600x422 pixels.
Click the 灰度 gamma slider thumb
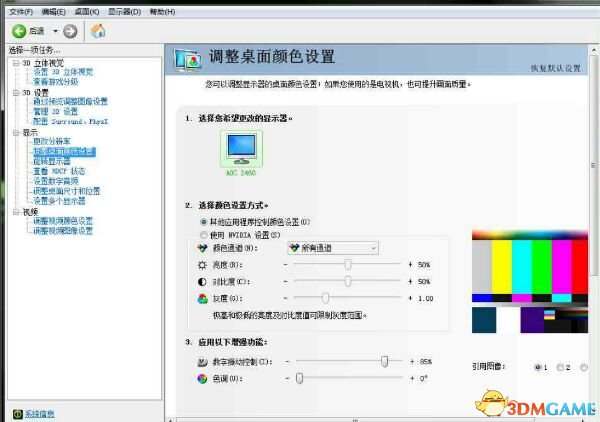pos(325,298)
